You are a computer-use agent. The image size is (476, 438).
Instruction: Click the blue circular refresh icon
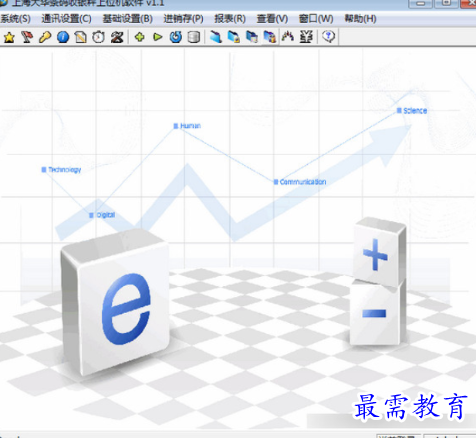tap(176, 37)
